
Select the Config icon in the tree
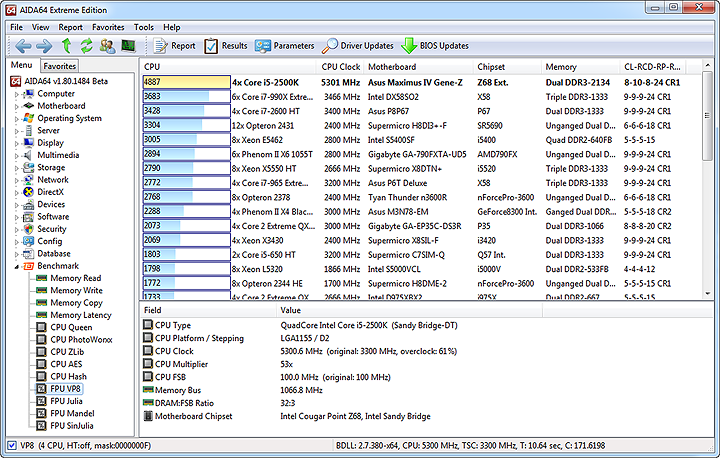pyautogui.click(x=28, y=241)
